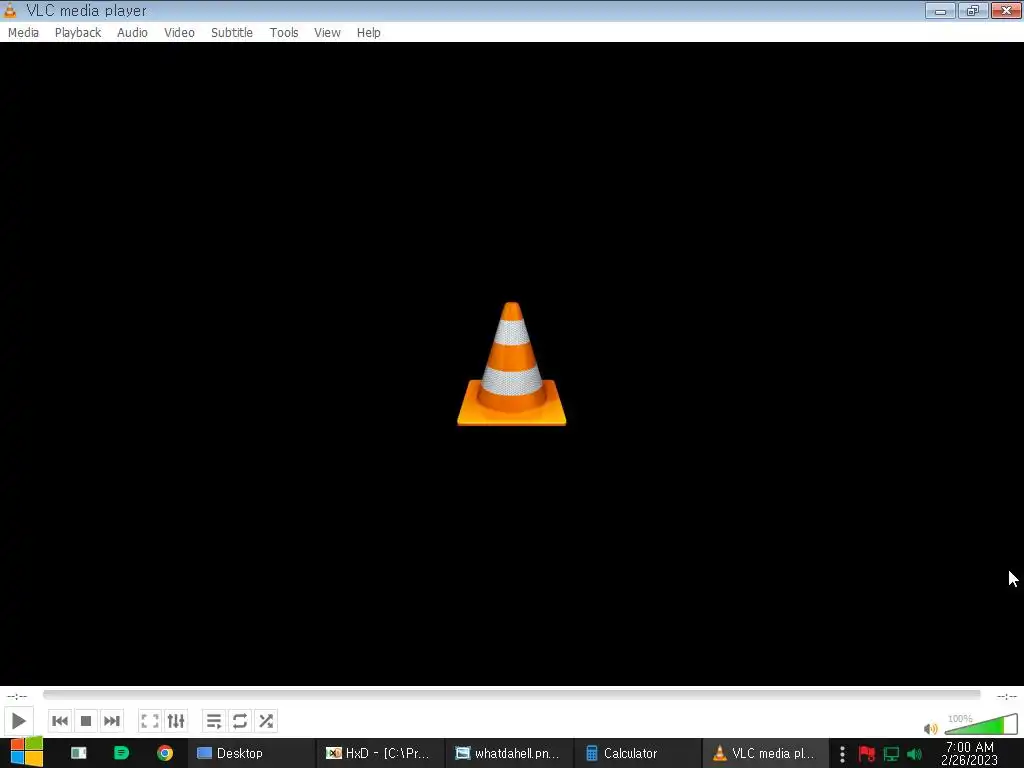Select VLC media player taskbar button
The width and height of the screenshot is (1024, 768).
pos(766,753)
